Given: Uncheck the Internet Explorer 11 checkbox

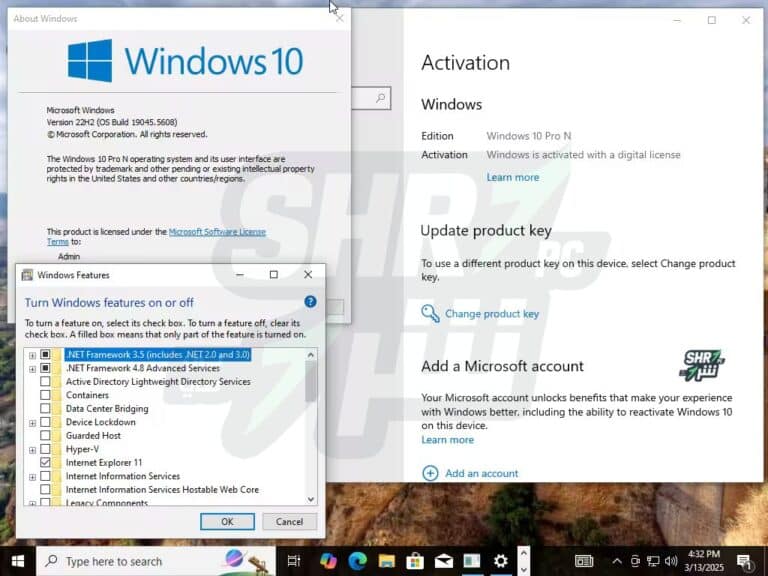Looking at the screenshot, I should [x=45, y=463].
